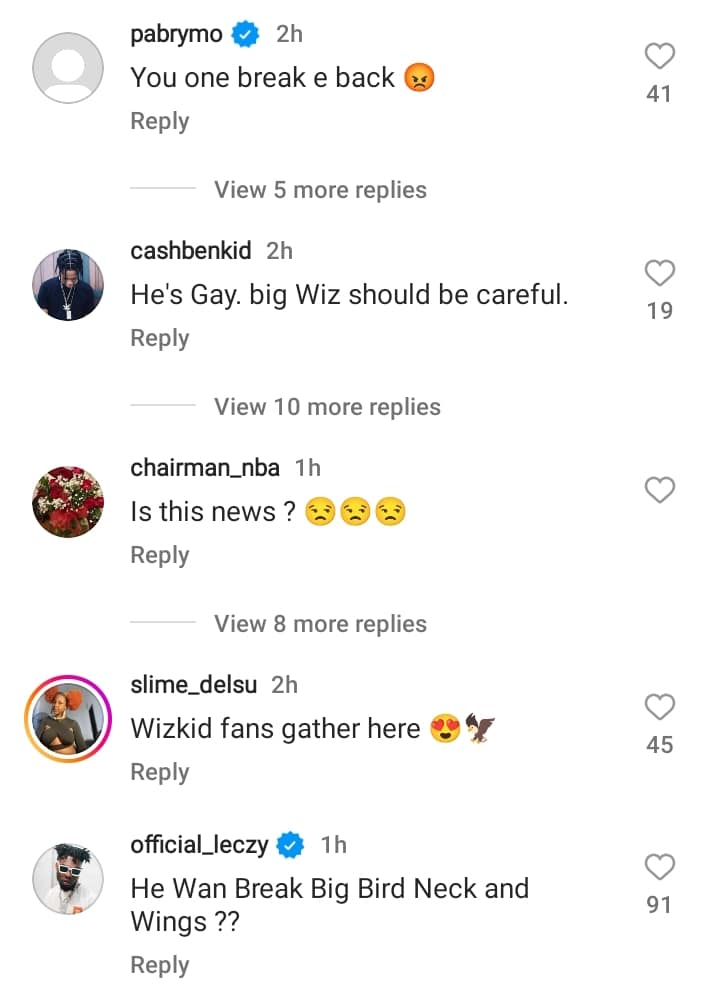
Task: View slime_delsu's story ring avatar
Action: tap(68, 719)
